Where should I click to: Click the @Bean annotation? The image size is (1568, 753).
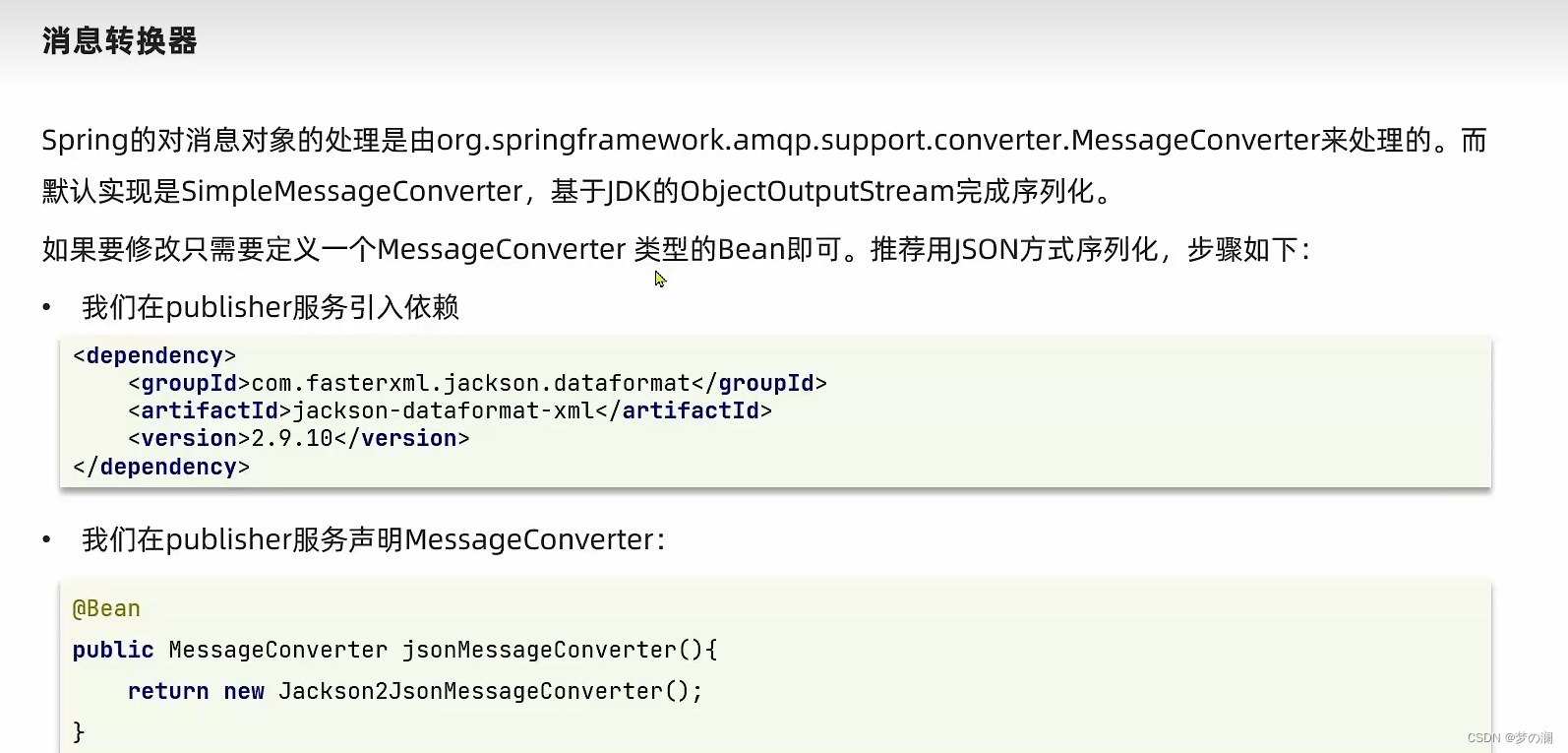point(106,609)
